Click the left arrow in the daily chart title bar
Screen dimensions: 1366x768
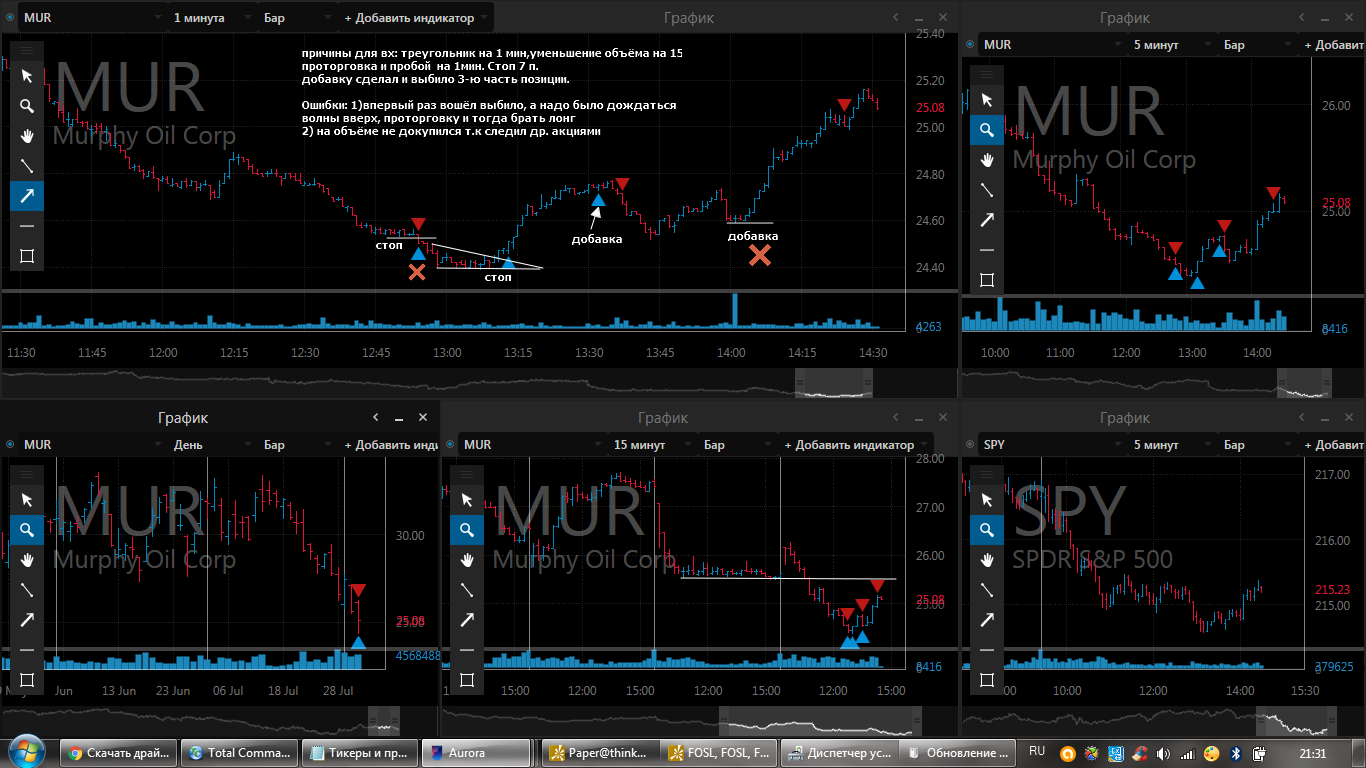(x=375, y=418)
